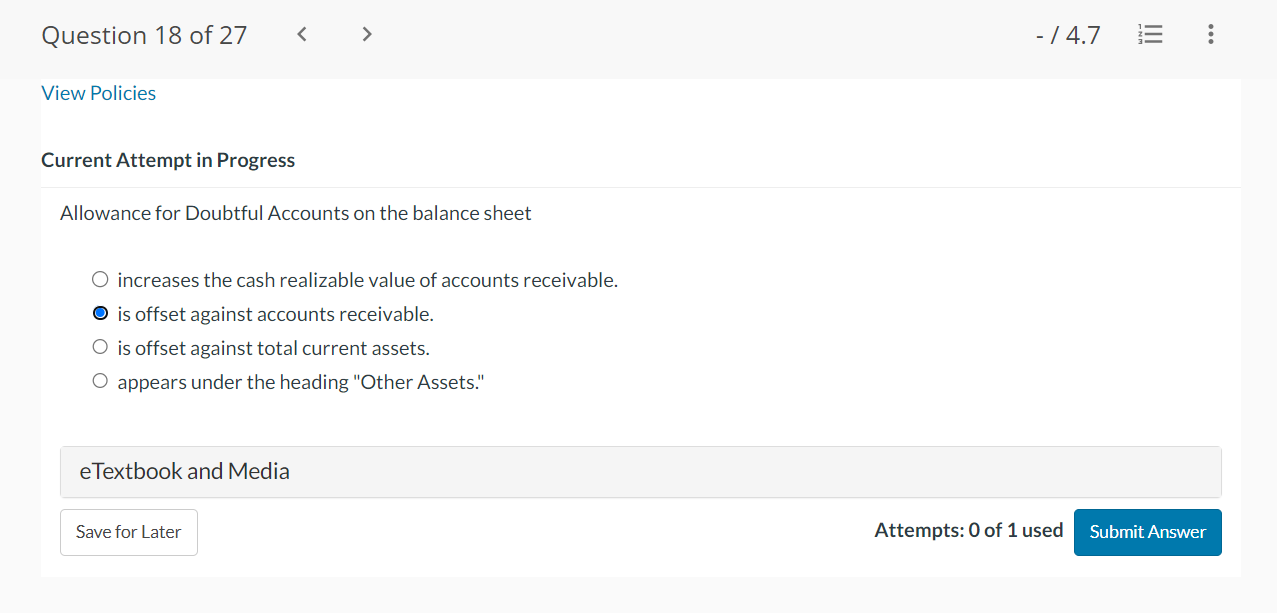
Task: Click the Allowance for Doubtful Accounts question text
Action: (296, 213)
